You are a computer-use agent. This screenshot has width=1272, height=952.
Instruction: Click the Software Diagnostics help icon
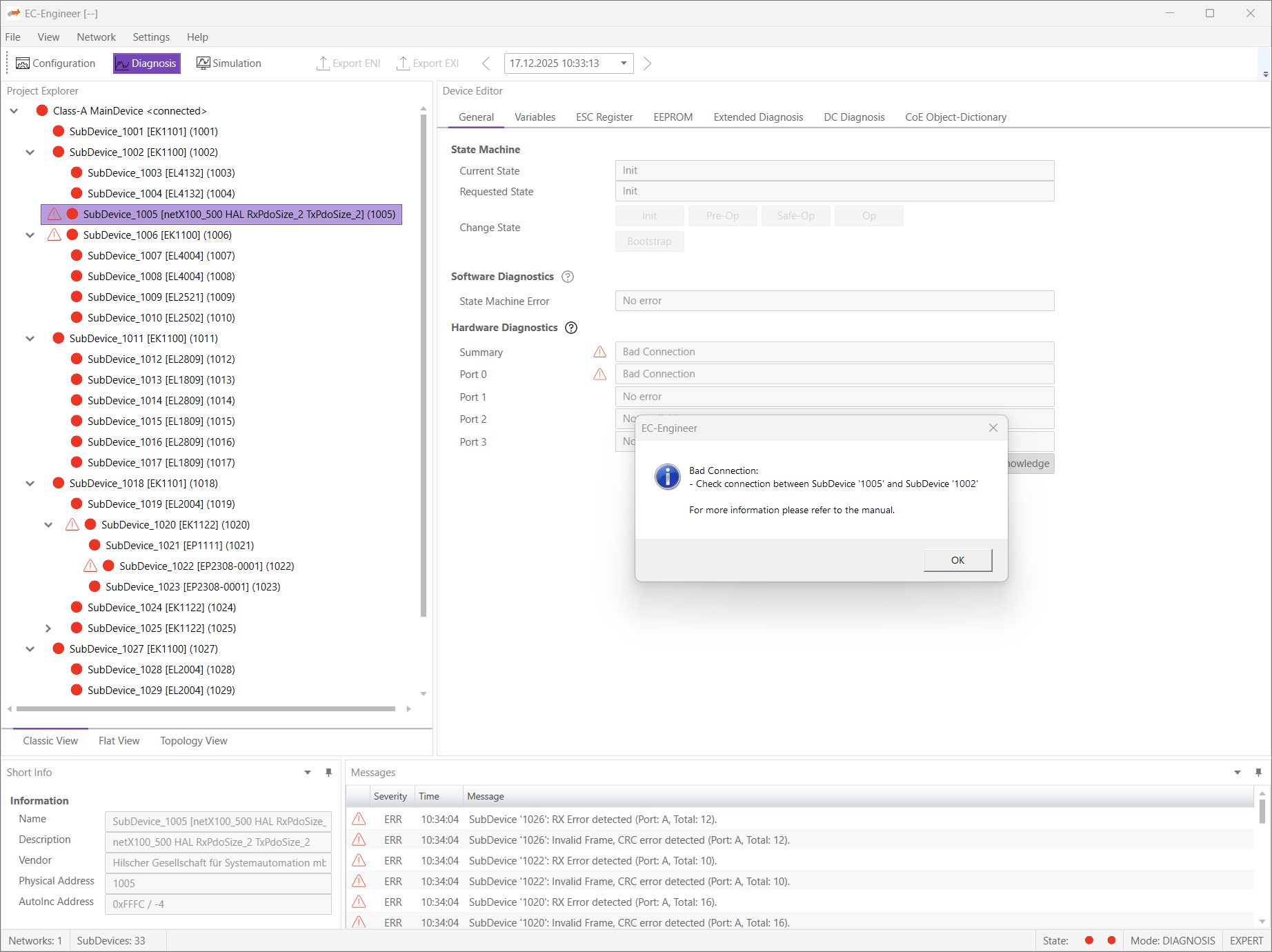568,277
